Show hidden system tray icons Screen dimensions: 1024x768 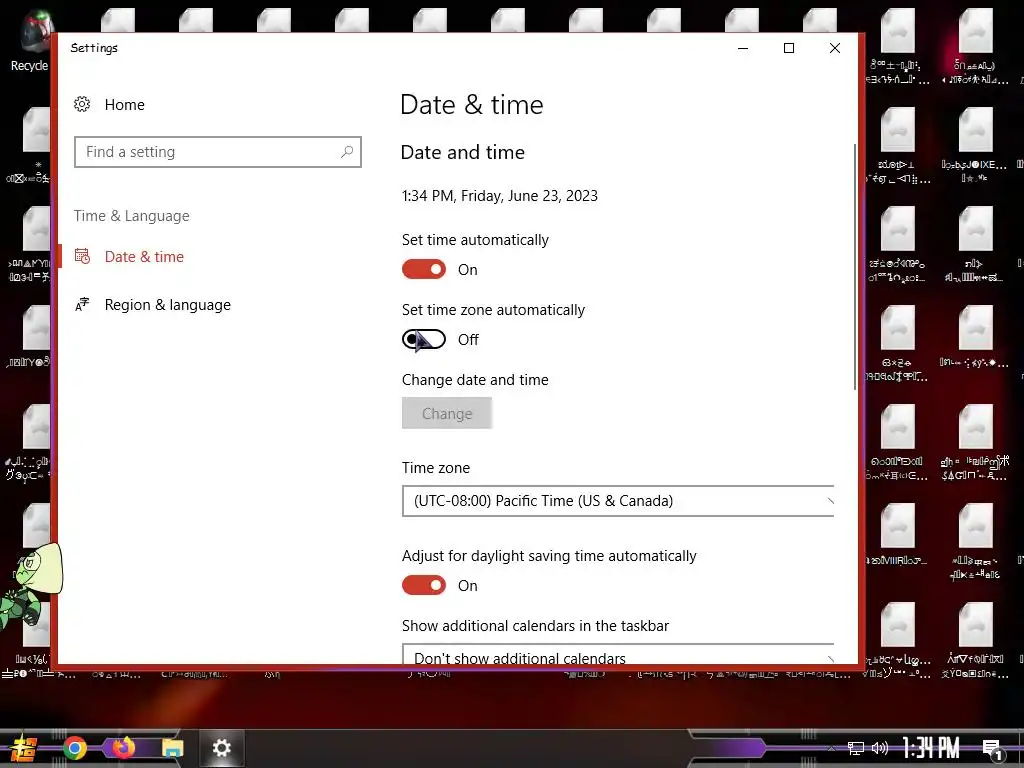(831, 748)
